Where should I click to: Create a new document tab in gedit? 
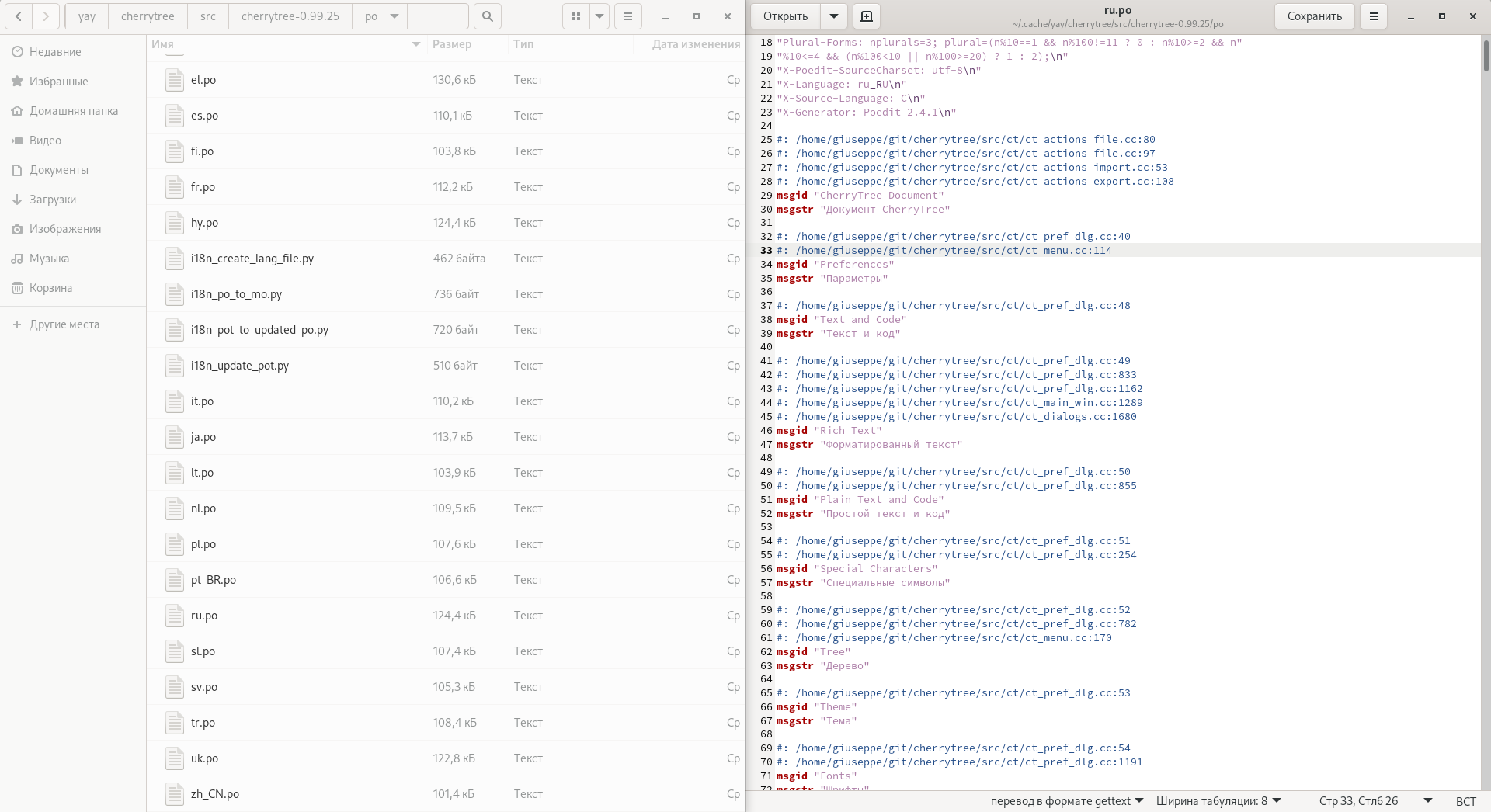coord(867,16)
